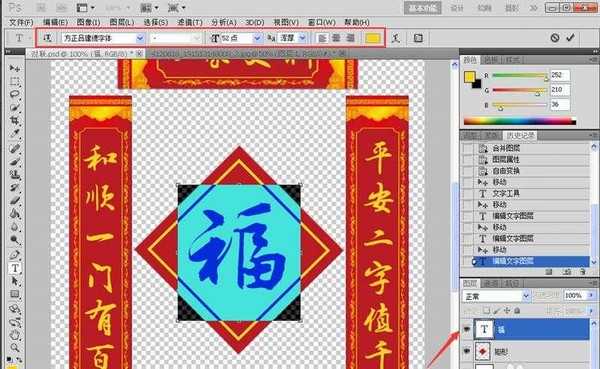Open the anti-aliasing method dropdown
600x369 pixels.
click(x=302, y=38)
